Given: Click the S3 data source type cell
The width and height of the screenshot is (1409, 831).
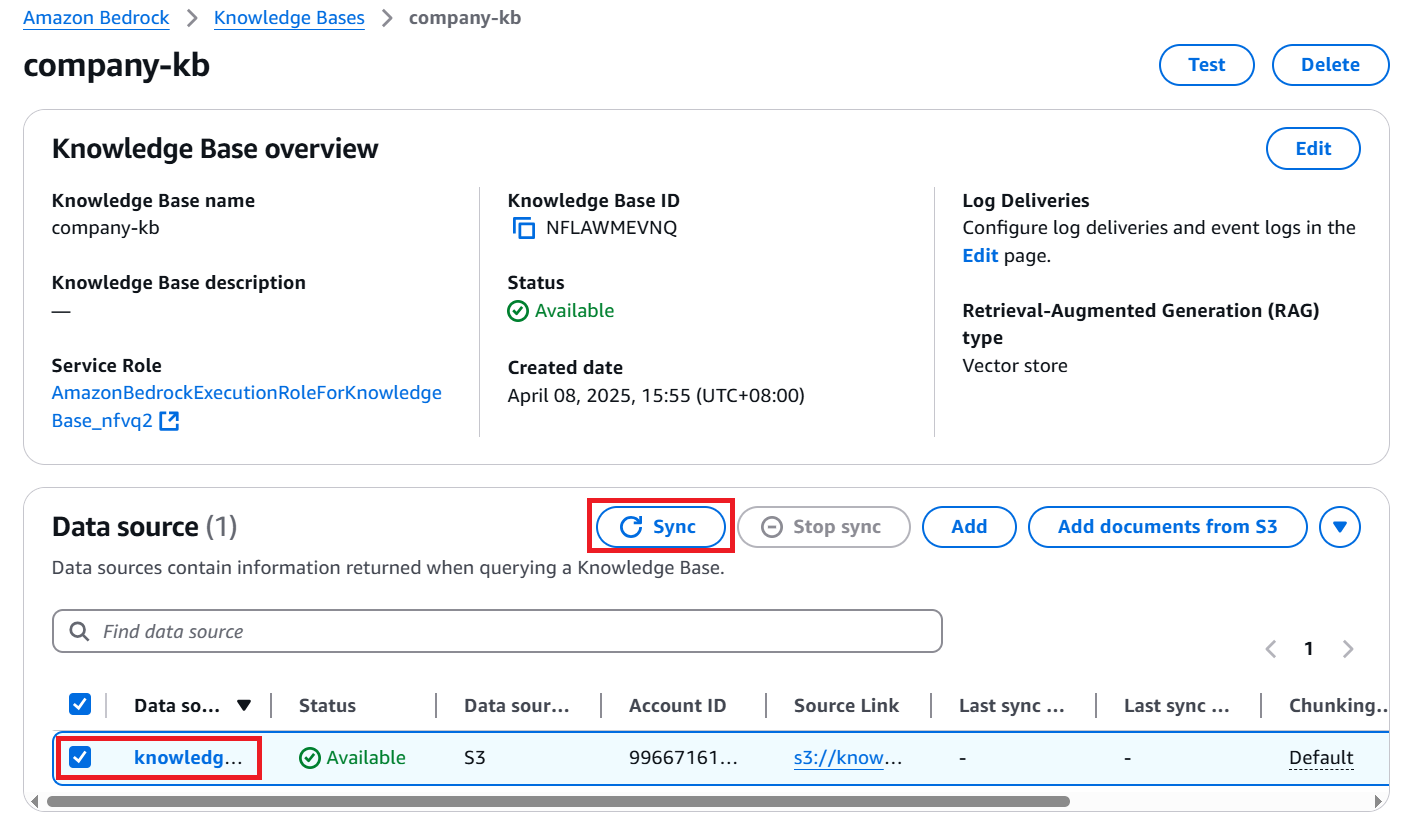Looking at the screenshot, I should coord(474,758).
